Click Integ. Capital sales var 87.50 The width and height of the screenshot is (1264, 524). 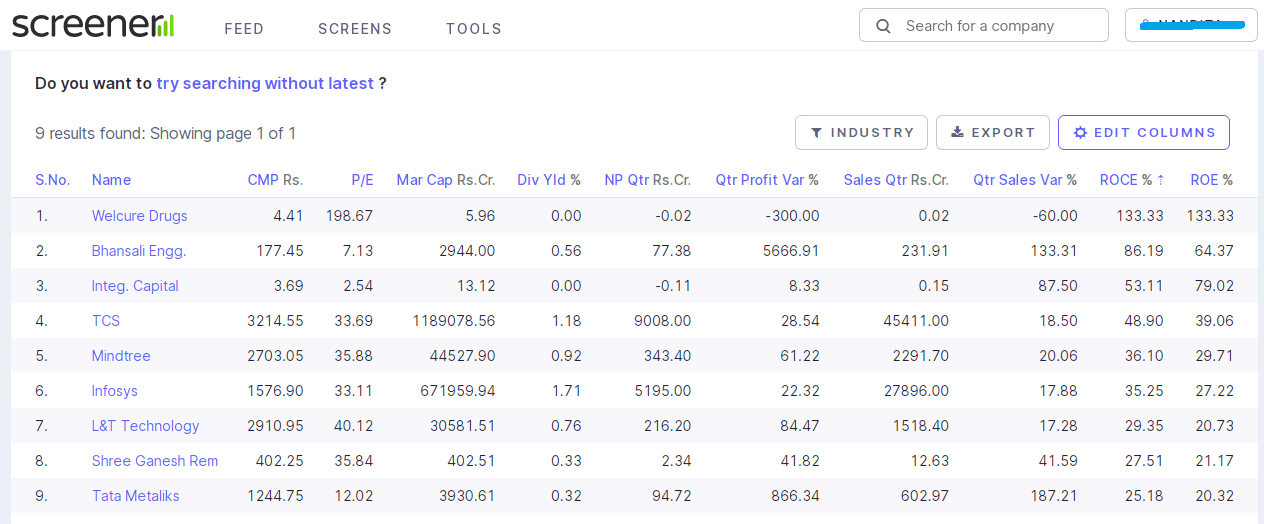tap(1058, 286)
